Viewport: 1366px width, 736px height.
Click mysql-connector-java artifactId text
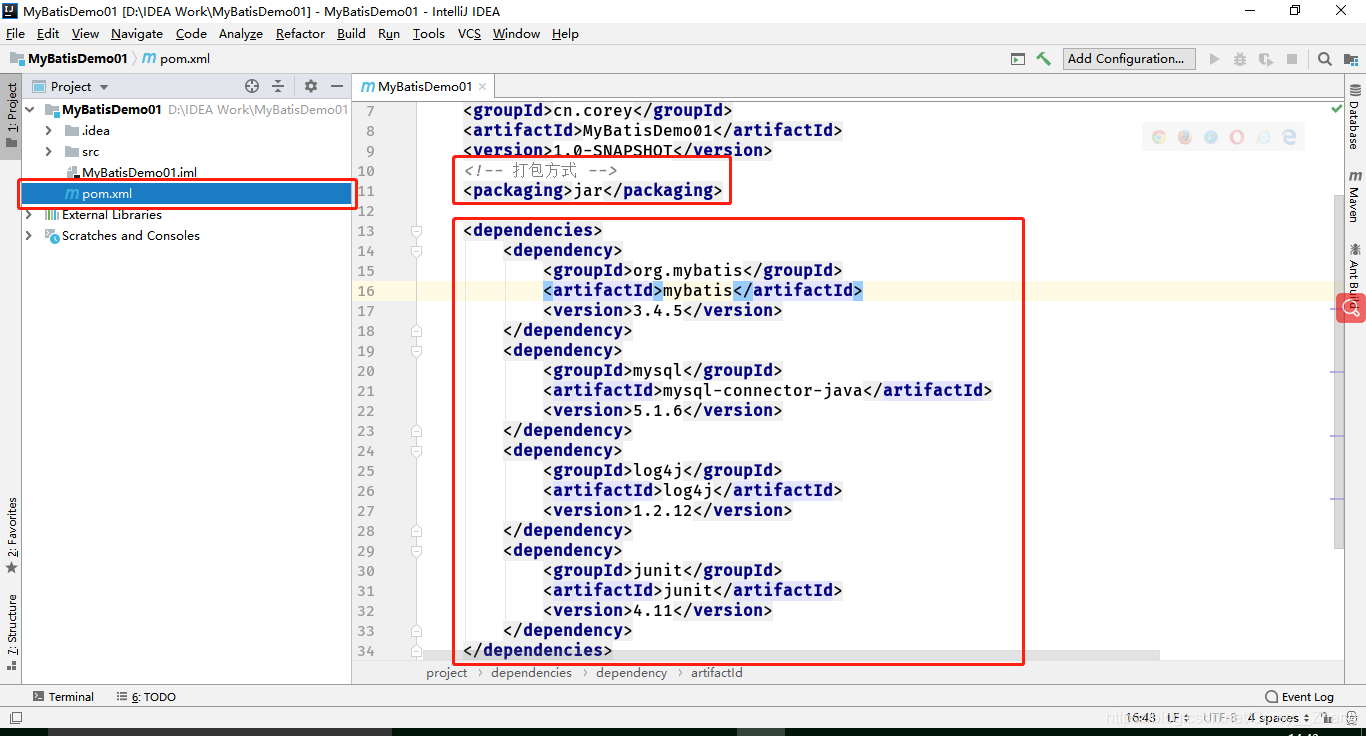tap(762, 391)
